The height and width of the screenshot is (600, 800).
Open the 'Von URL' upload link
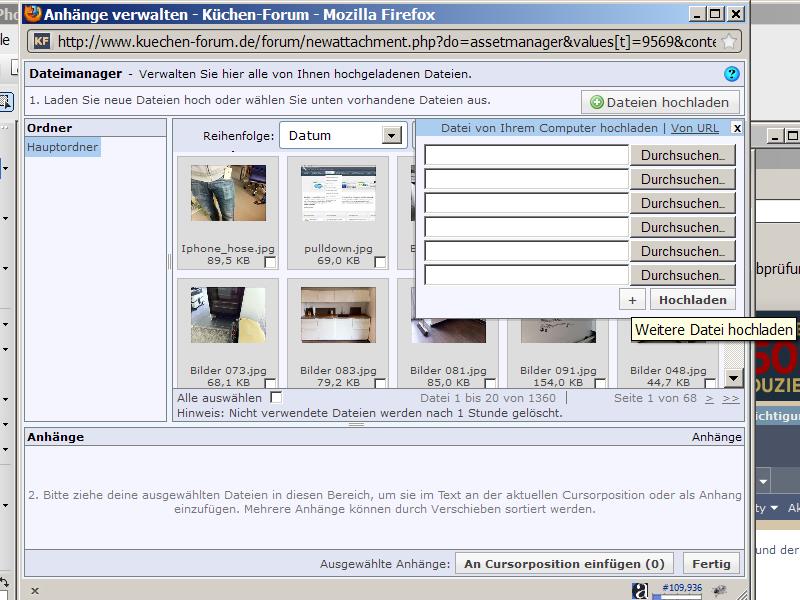(x=694, y=128)
